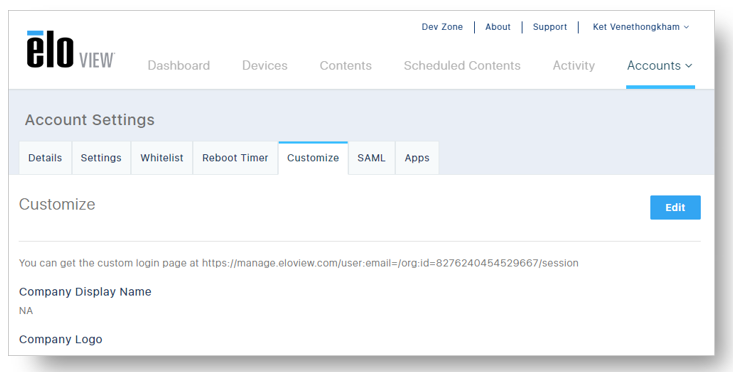Open the Whitelist tab

tap(162, 158)
